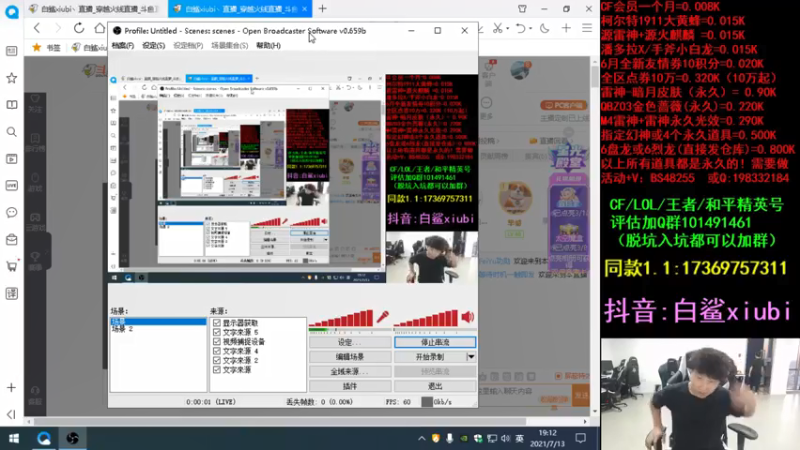Expand recording options dropdown arrow
Screen dimensions: 800x450
[471, 357]
